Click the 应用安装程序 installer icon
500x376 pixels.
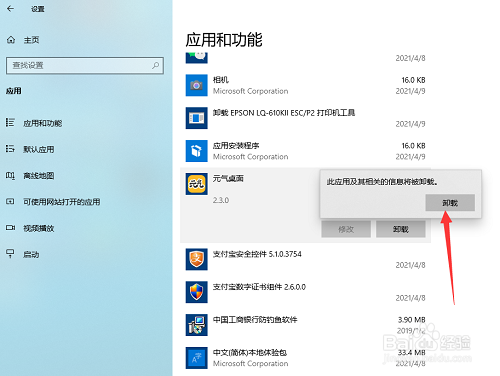pyautogui.click(x=197, y=151)
